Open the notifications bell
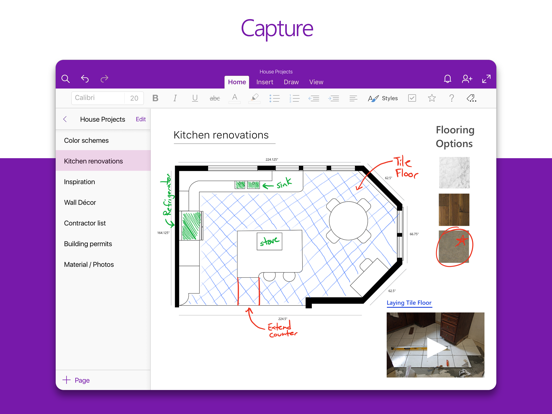The height and width of the screenshot is (414, 552). pyautogui.click(x=447, y=79)
